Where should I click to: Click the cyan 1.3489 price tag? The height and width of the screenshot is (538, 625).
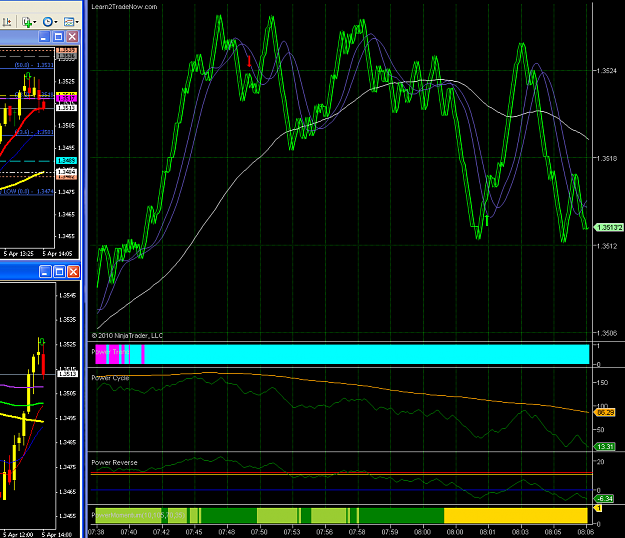[67, 161]
